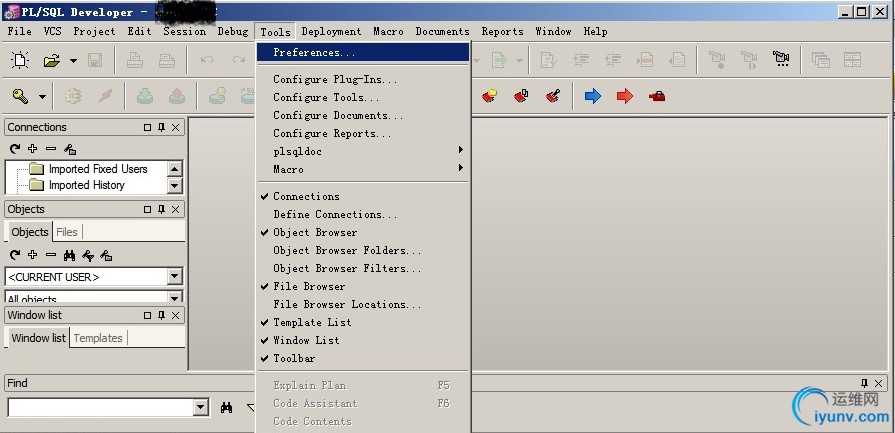
Task: Expand the Macro submenu in Tools menu
Action: [x=363, y=169]
